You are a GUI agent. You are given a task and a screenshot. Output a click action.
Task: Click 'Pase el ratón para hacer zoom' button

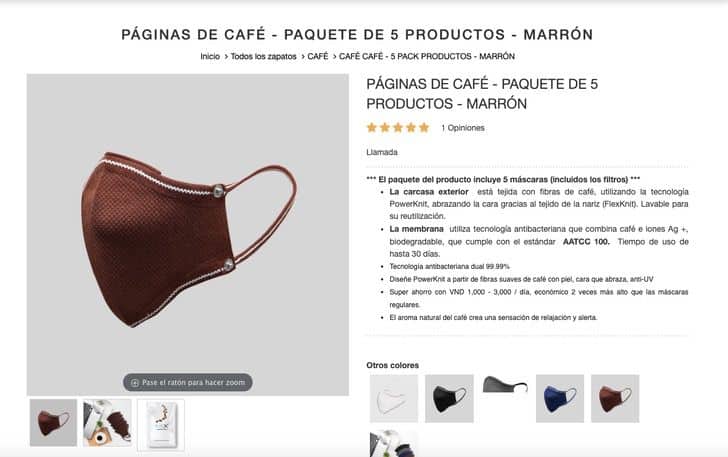(188, 382)
